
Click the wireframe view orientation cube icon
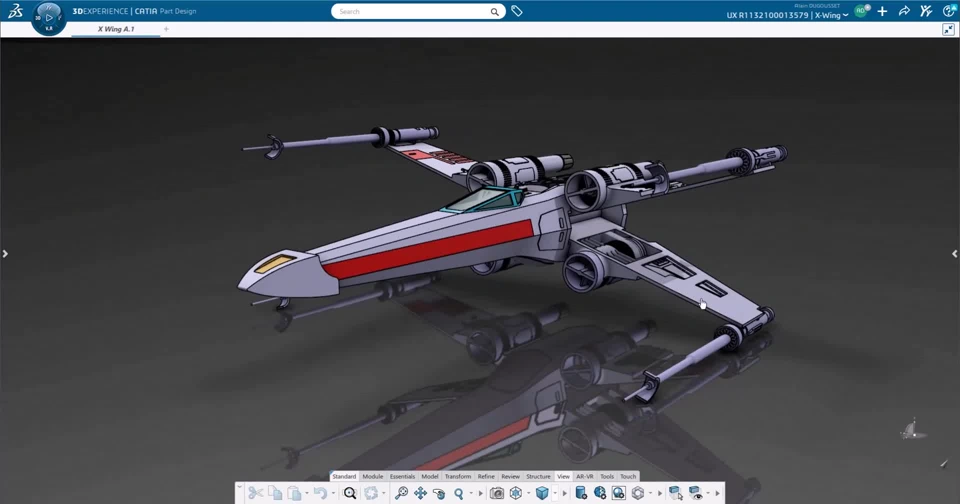pyautogui.click(x=516, y=493)
